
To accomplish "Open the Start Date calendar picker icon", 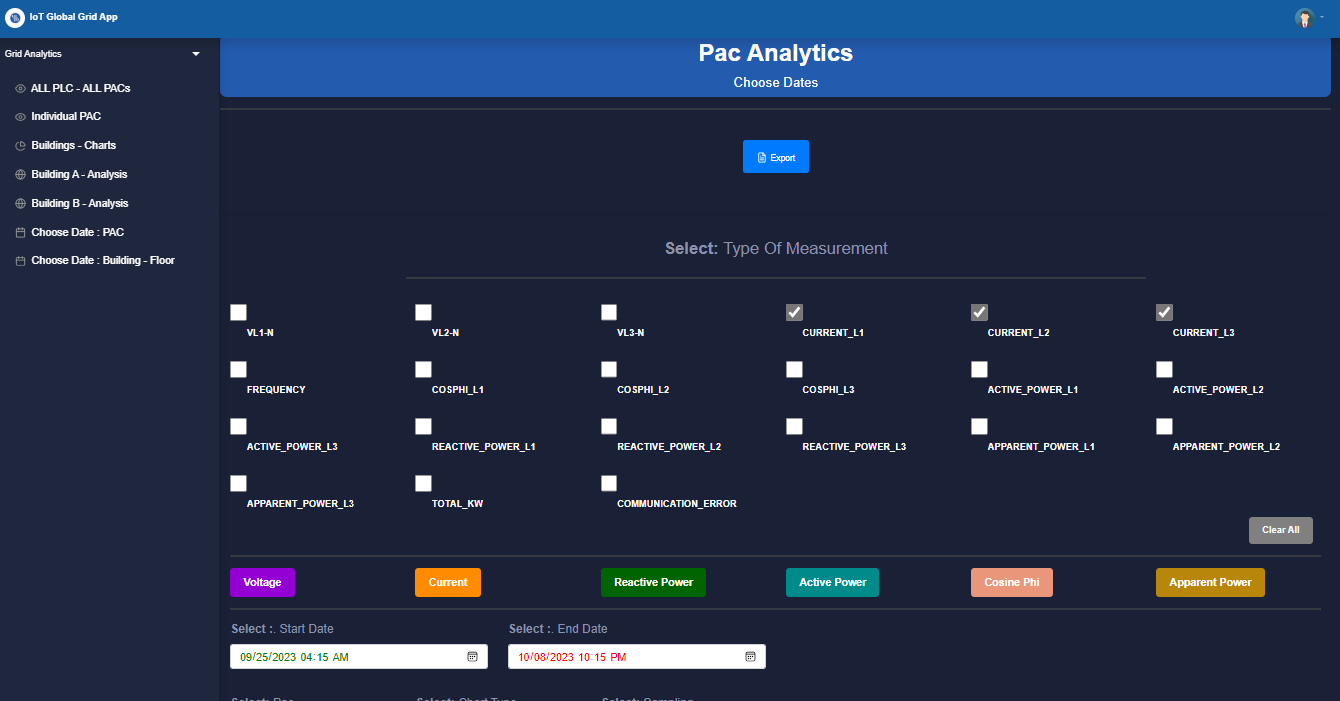I will (472, 657).
